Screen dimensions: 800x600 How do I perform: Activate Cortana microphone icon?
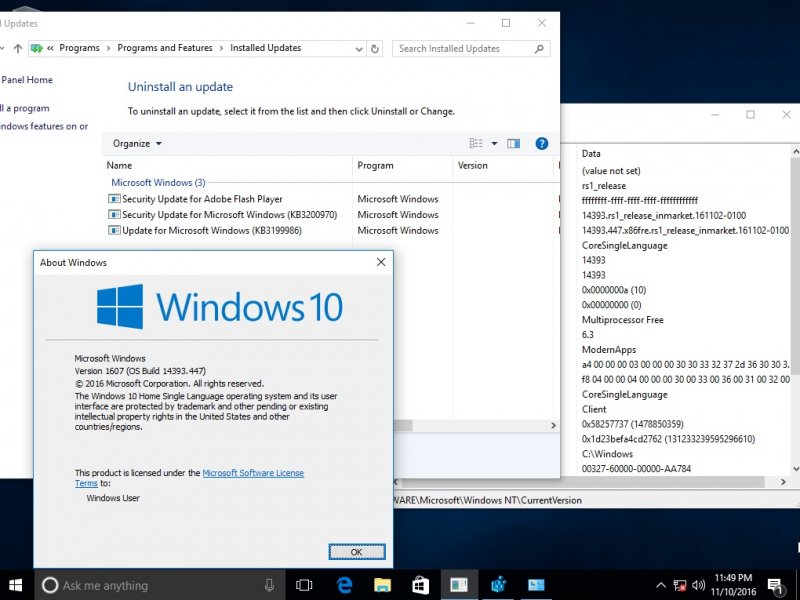269,585
